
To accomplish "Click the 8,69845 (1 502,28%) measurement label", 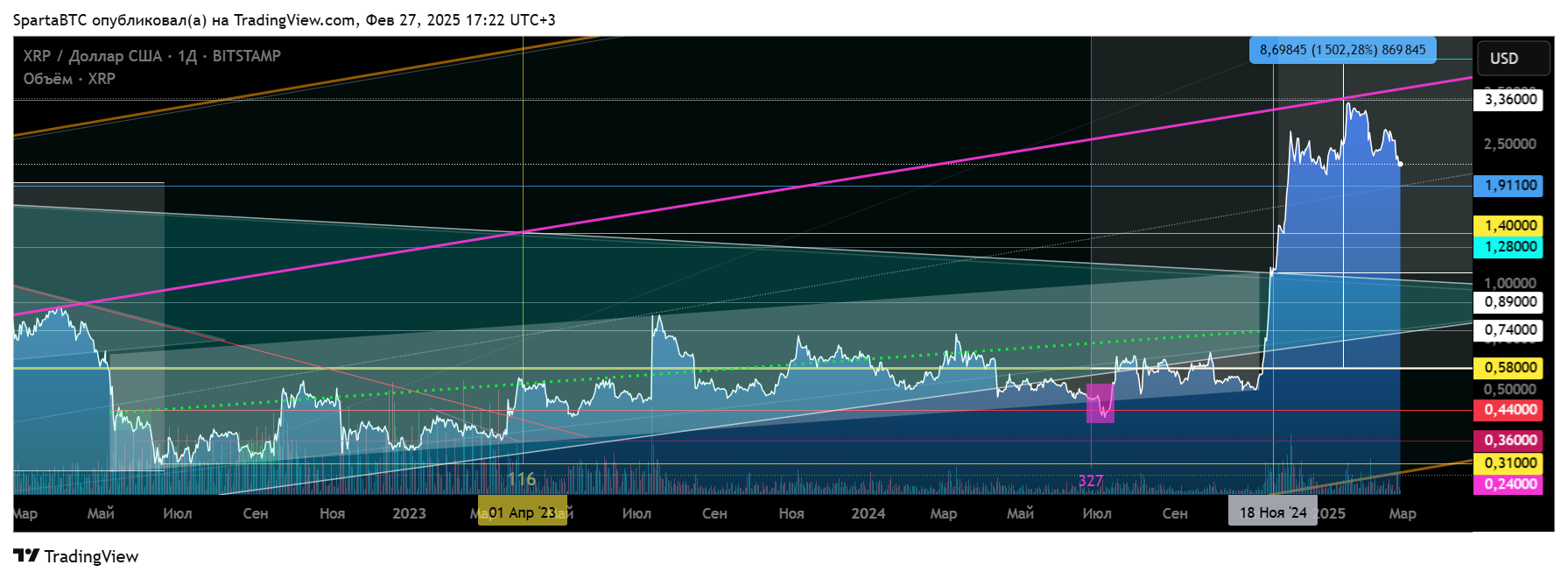I will (1342, 50).
